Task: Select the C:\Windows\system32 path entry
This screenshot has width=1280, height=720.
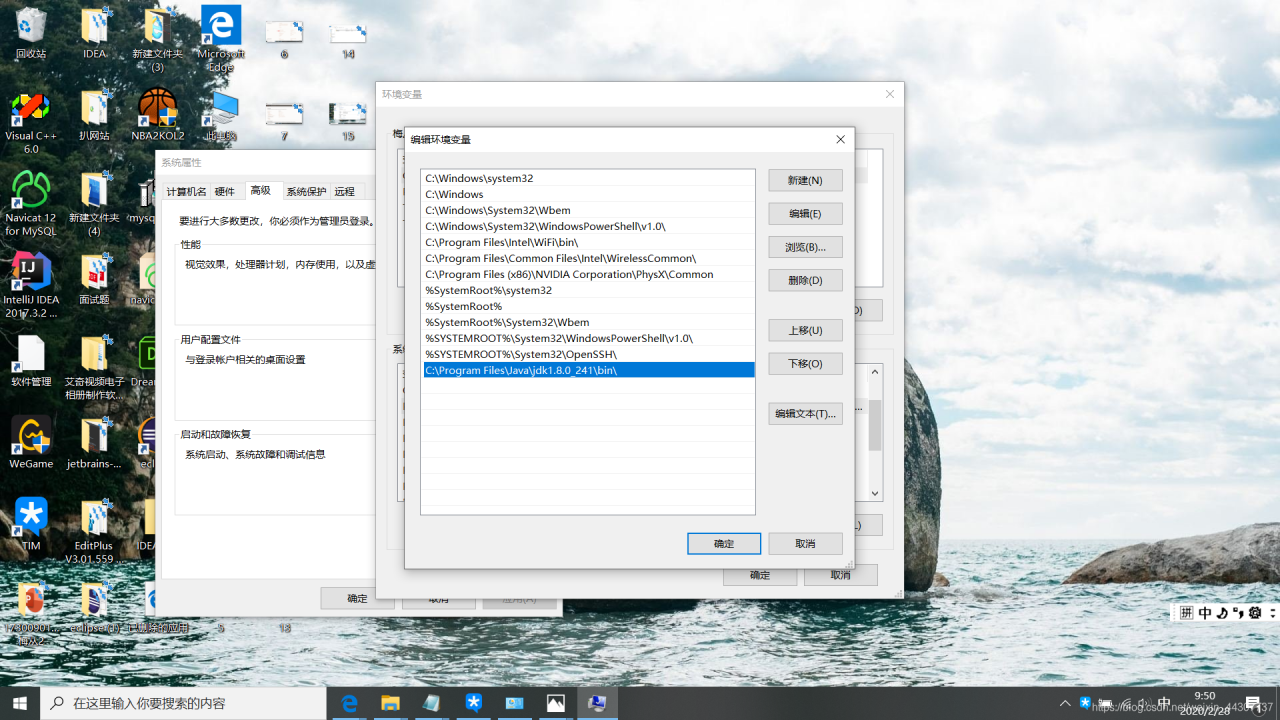Action: [588, 178]
